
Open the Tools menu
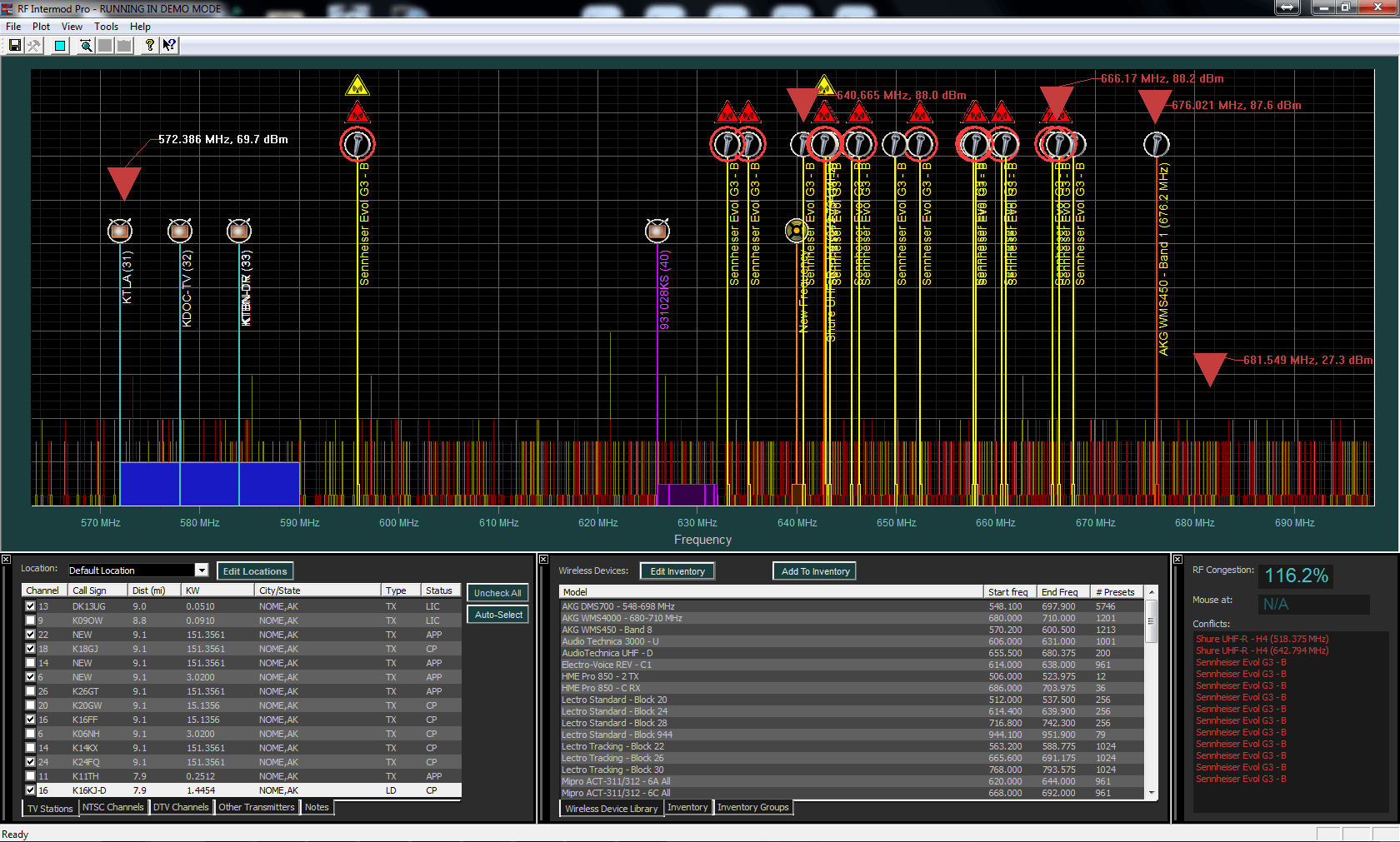tap(106, 27)
